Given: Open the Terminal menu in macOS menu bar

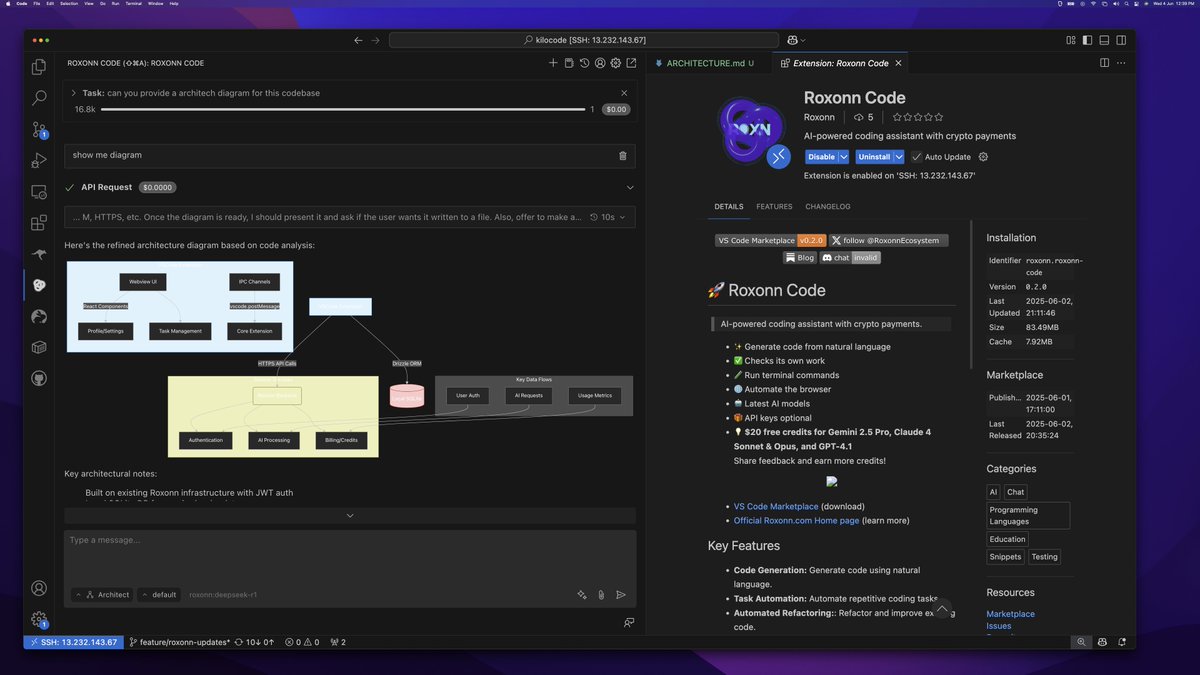Looking at the screenshot, I should (x=132, y=4).
